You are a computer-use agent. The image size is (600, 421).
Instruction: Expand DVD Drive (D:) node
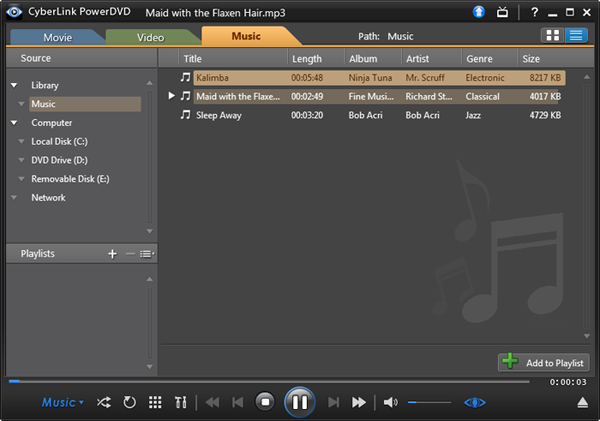pyautogui.click(x=21, y=160)
